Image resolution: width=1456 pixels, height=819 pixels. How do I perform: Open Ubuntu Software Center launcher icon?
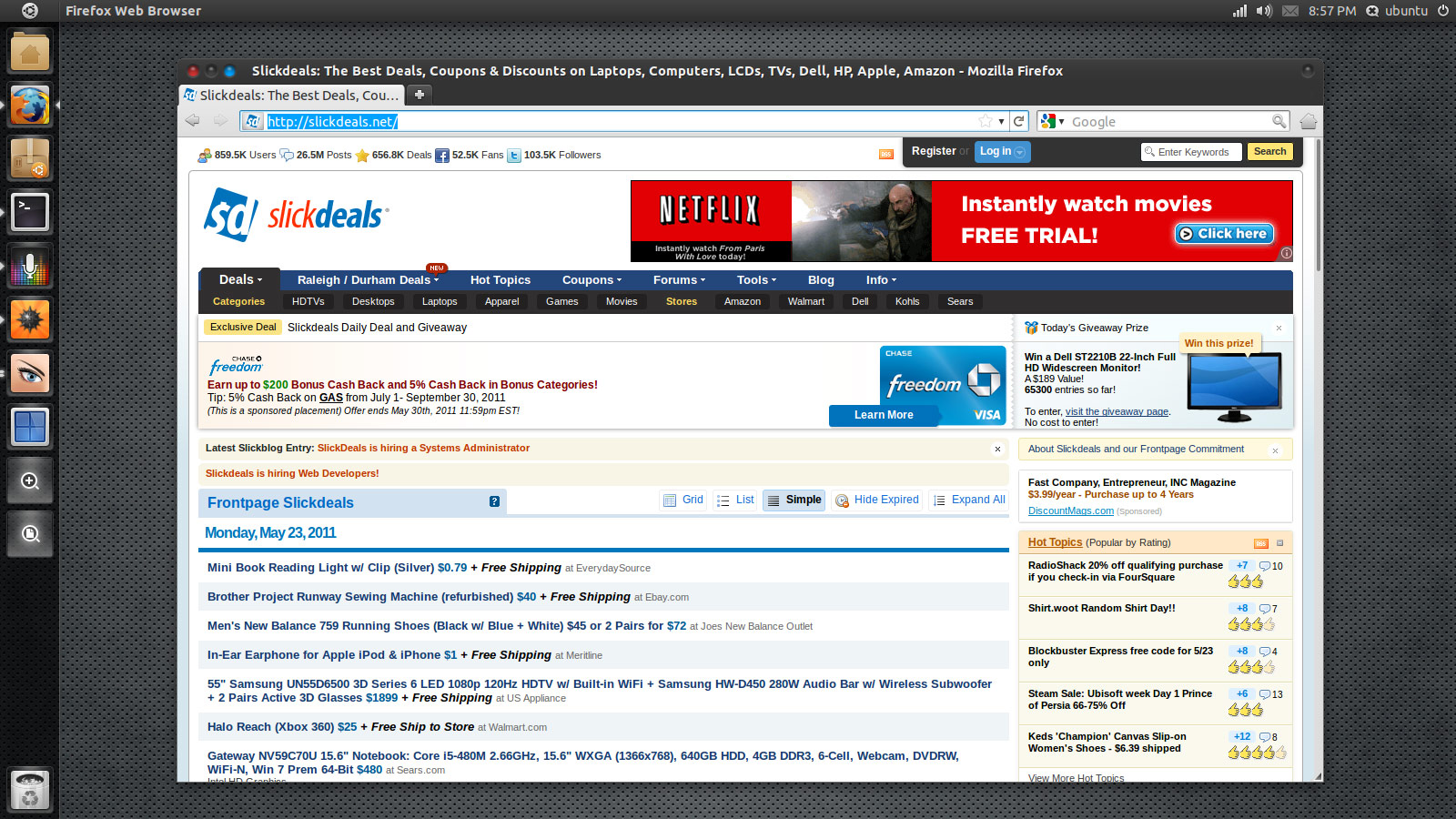click(29, 159)
